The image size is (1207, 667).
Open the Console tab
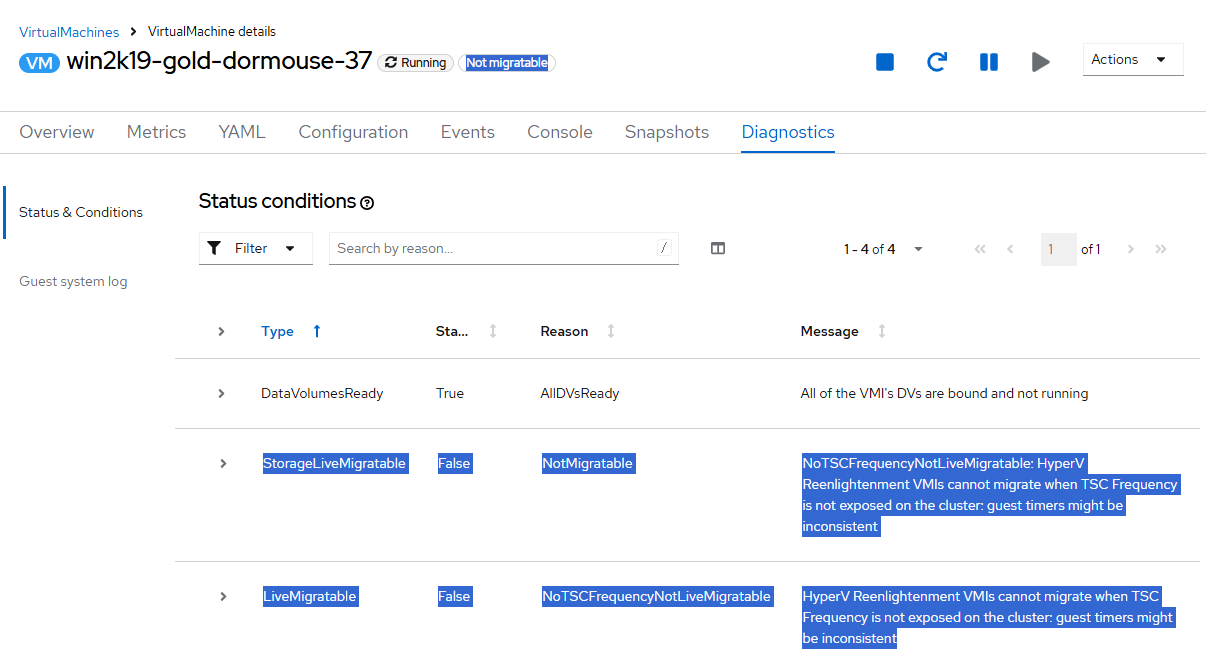[560, 132]
